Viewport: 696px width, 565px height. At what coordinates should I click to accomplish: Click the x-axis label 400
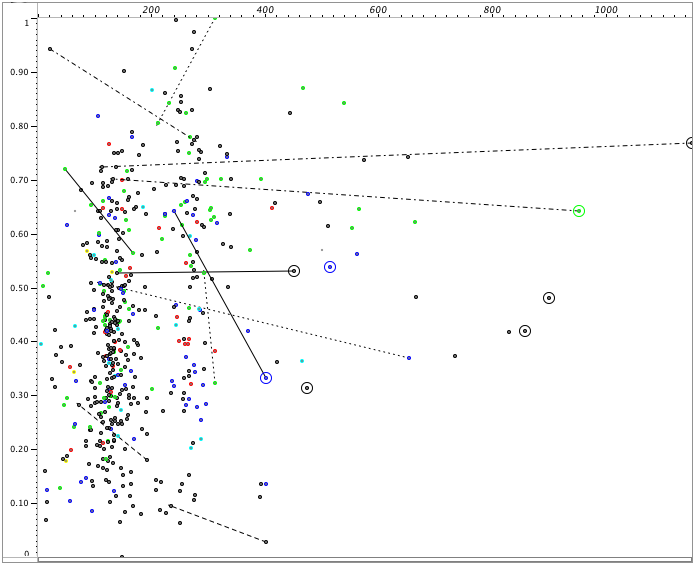(x=265, y=10)
